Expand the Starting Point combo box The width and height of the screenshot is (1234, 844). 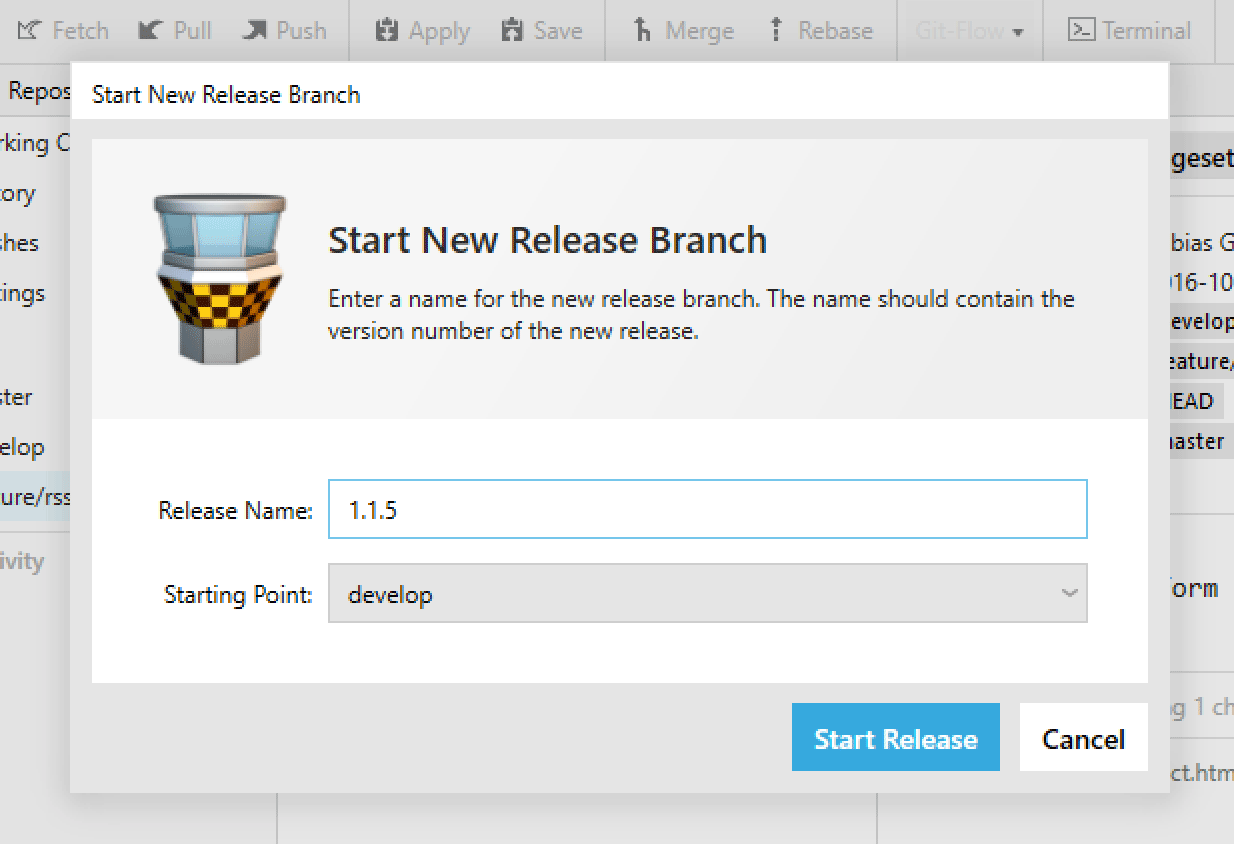(706, 594)
